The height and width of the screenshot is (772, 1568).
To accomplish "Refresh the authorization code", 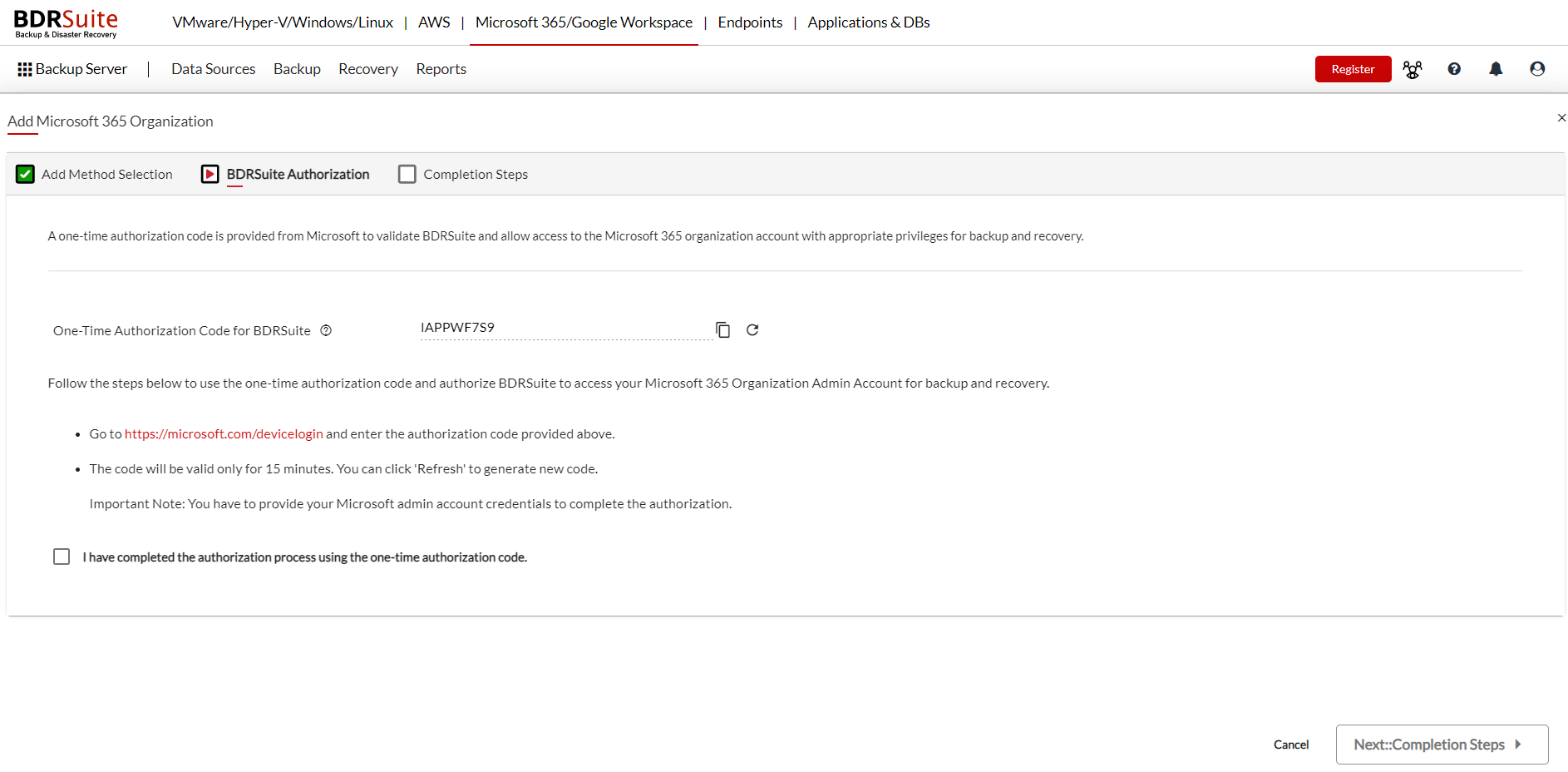I will coord(752,330).
